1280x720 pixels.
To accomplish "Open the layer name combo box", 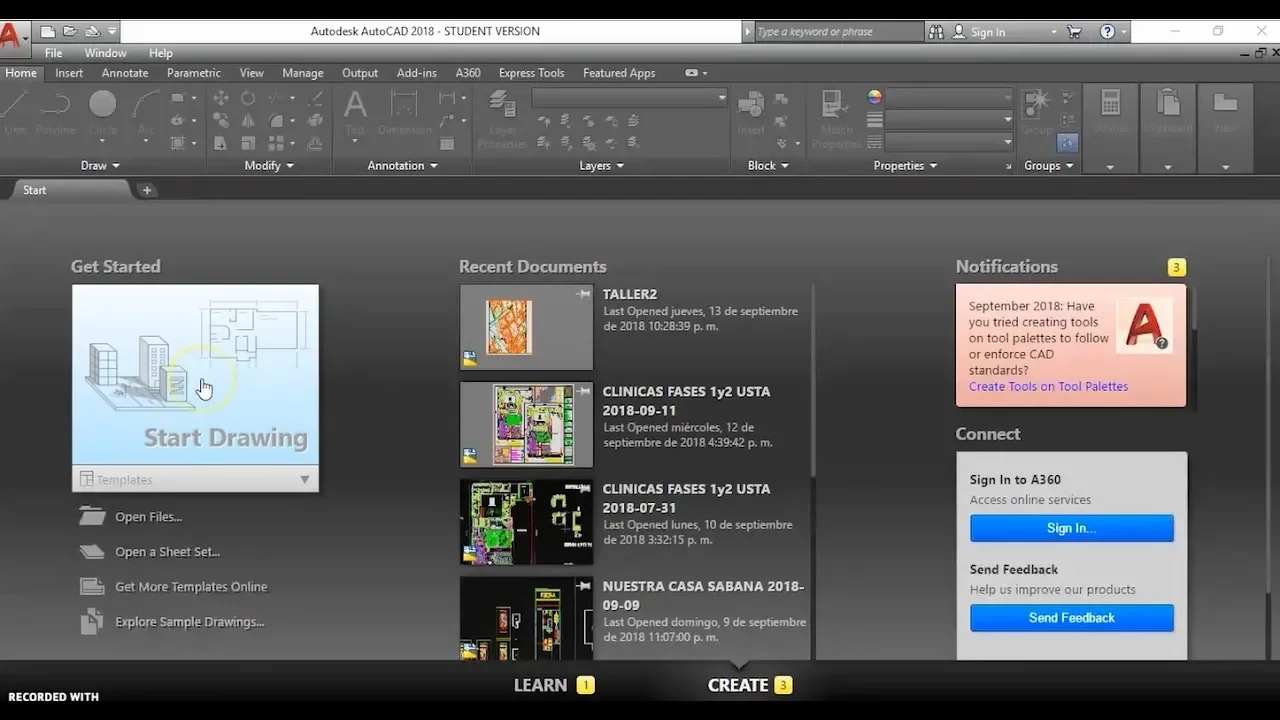I will [629, 98].
